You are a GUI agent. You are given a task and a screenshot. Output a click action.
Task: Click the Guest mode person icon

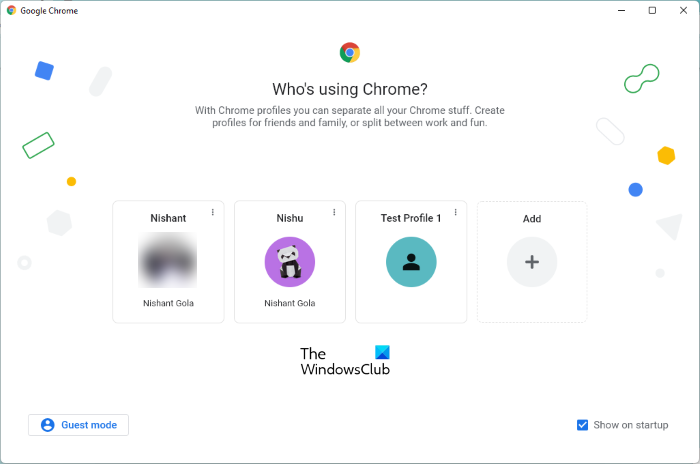point(47,425)
